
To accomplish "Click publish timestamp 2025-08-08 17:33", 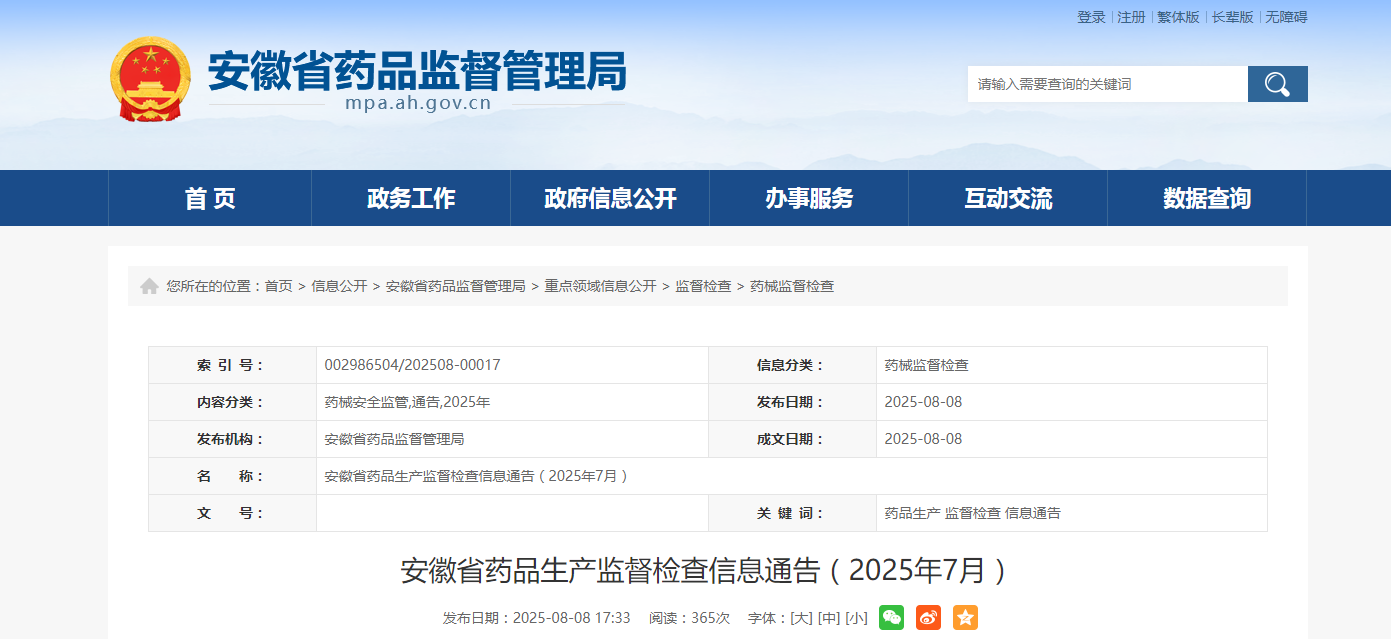I will 571,618.
